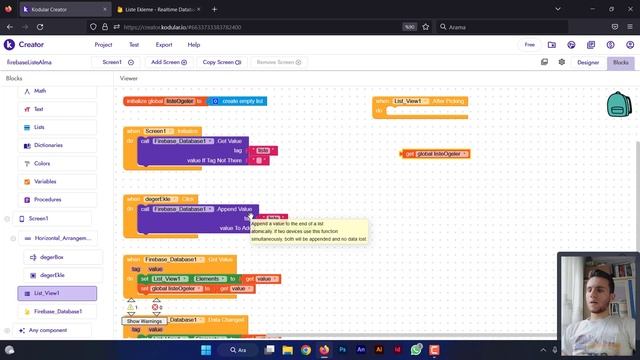This screenshot has width=640, height=360.
Task: Expand the Any component tree node
Action: pyautogui.click(x=7, y=331)
